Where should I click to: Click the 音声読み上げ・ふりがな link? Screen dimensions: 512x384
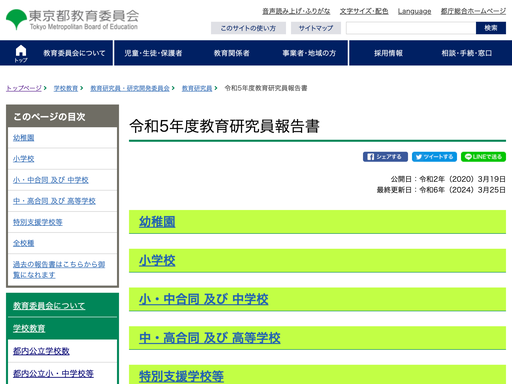click(296, 11)
